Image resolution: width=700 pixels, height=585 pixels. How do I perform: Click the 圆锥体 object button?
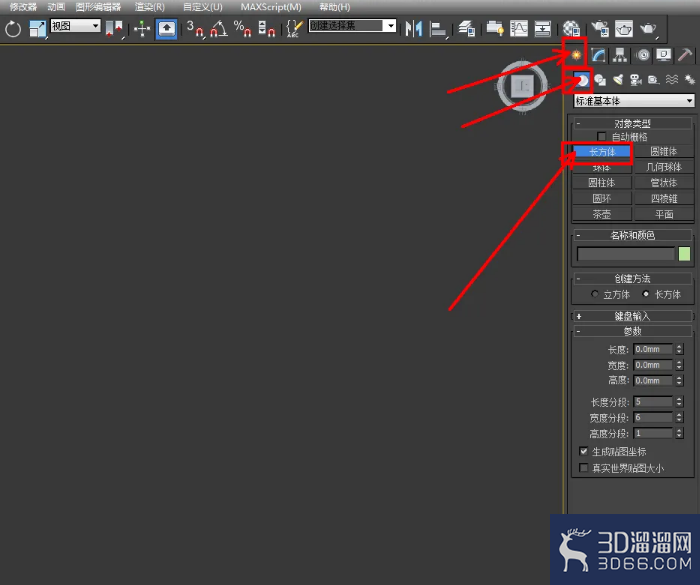pyautogui.click(x=664, y=151)
